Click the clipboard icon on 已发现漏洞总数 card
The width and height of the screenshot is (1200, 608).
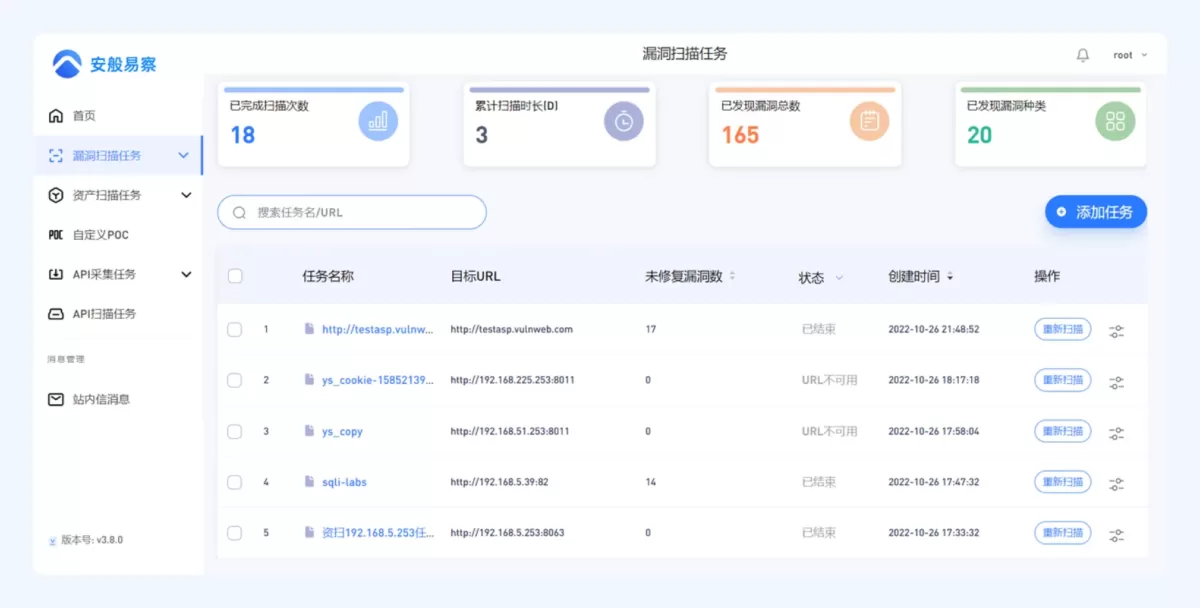coord(870,121)
